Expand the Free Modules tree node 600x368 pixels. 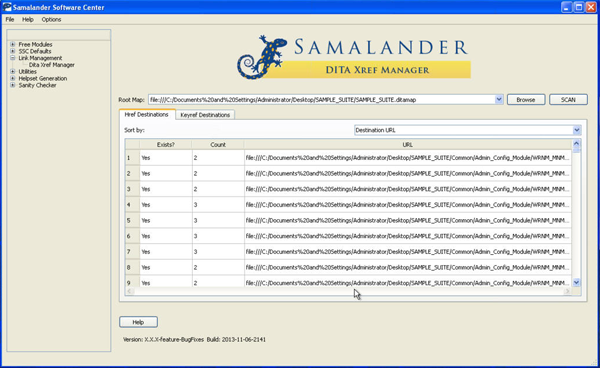coord(13,44)
